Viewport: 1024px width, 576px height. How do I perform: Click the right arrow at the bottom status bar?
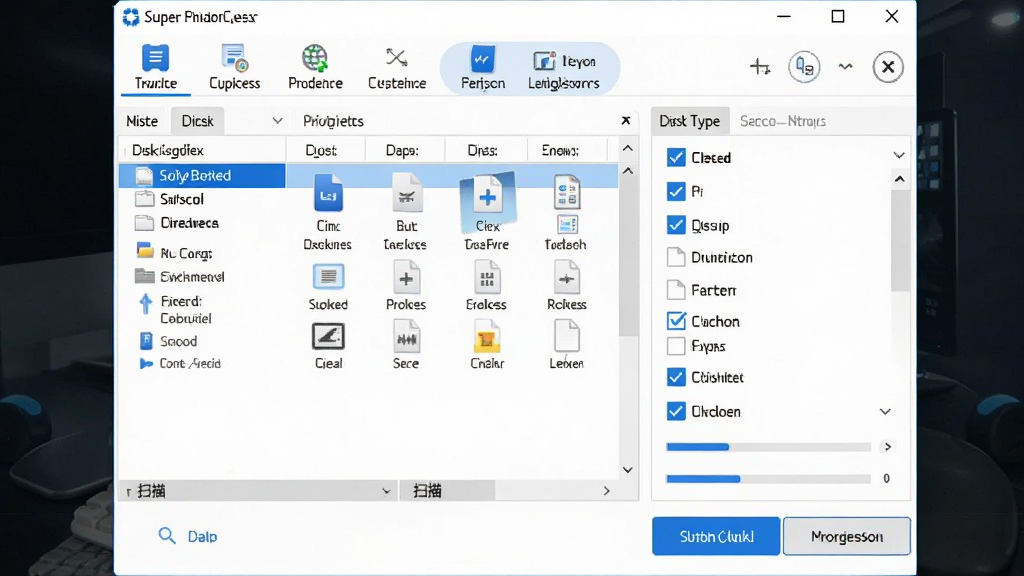tap(607, 491)
